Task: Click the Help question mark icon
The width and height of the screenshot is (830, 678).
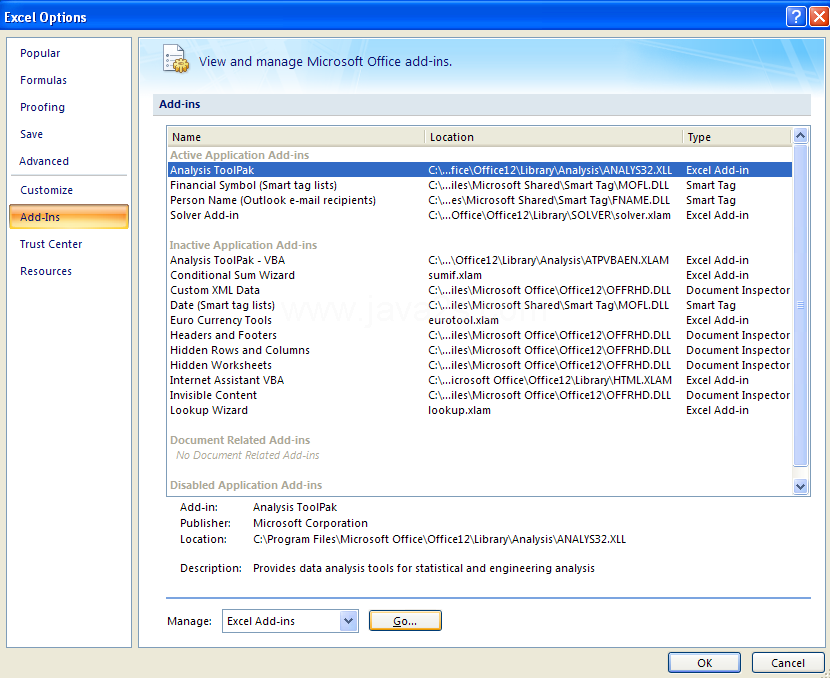Action: (x=796, y=17)
